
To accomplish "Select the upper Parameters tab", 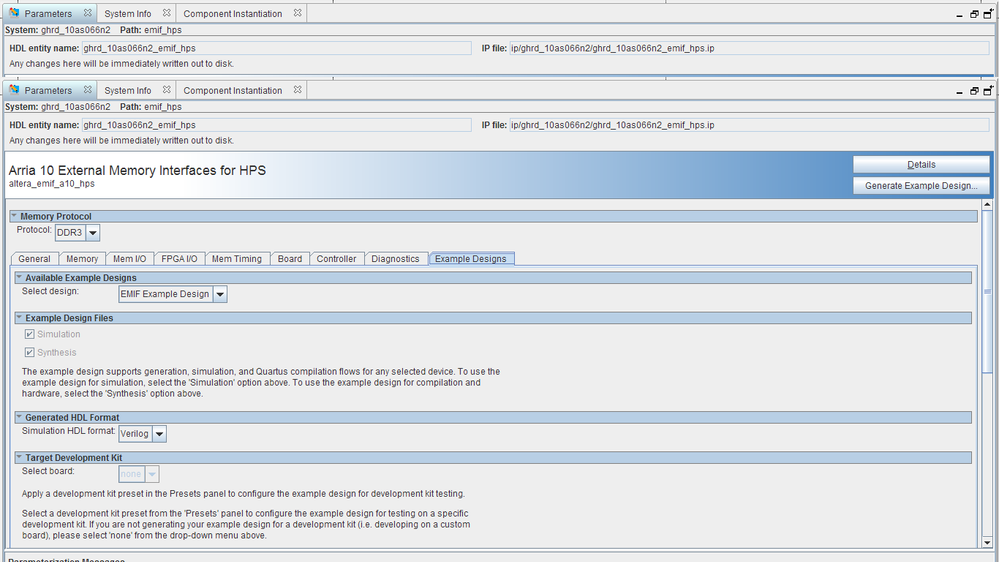I will [48, 13].
